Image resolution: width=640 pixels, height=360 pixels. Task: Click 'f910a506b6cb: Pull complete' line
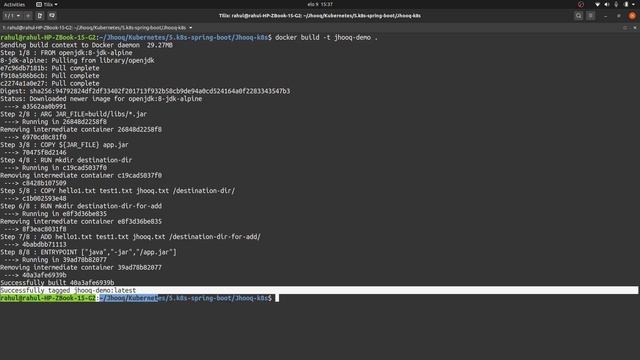(x=50, y=76)
